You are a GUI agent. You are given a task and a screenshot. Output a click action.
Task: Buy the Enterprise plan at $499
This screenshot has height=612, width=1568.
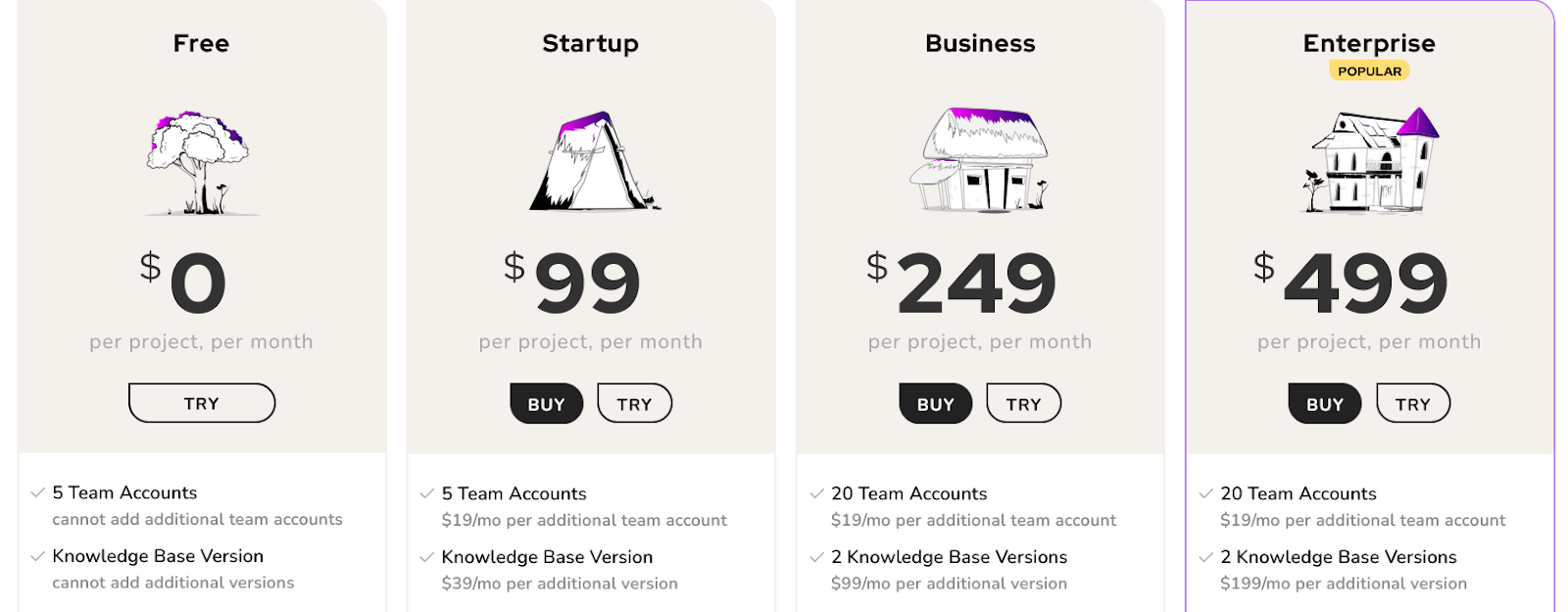(x=1324, y=404)
